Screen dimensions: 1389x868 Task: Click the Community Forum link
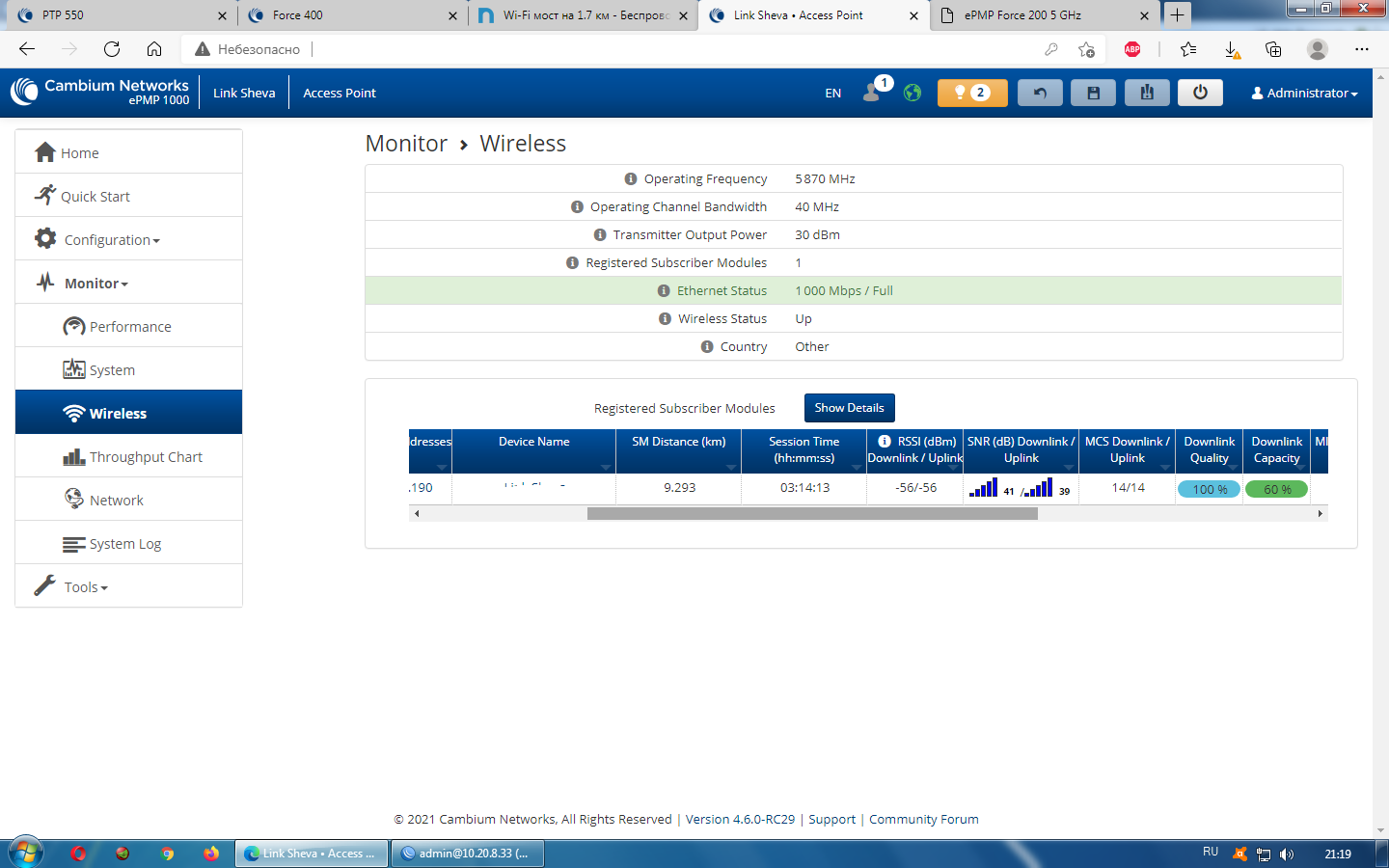click(924, 819)
